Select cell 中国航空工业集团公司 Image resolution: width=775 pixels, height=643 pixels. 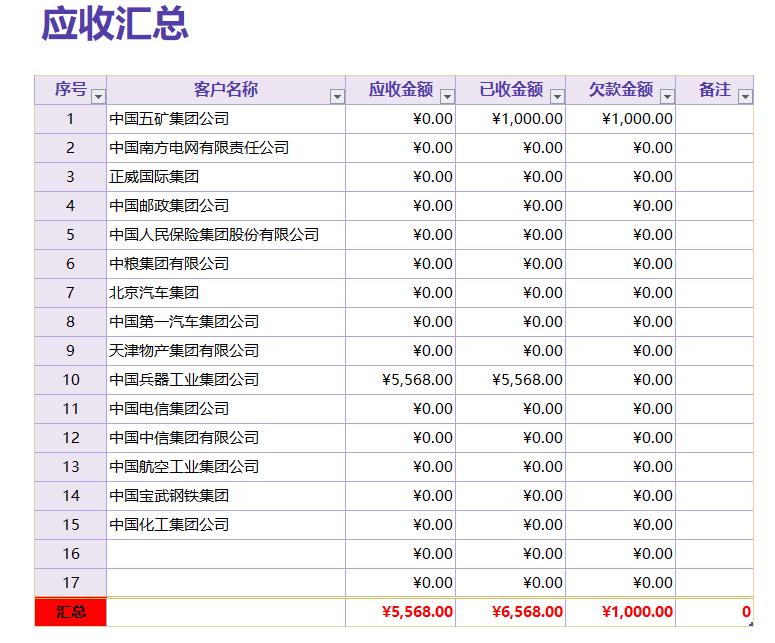[226, 467]
